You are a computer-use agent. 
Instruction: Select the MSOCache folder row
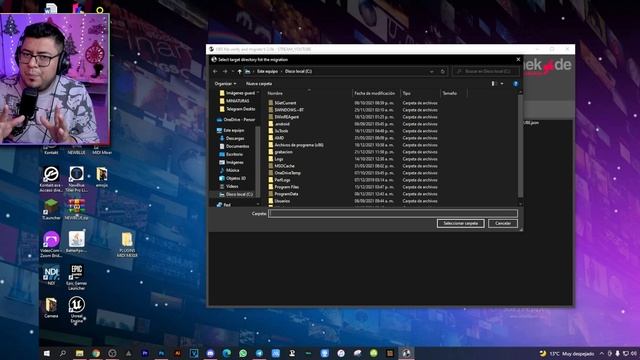point(353,166)
